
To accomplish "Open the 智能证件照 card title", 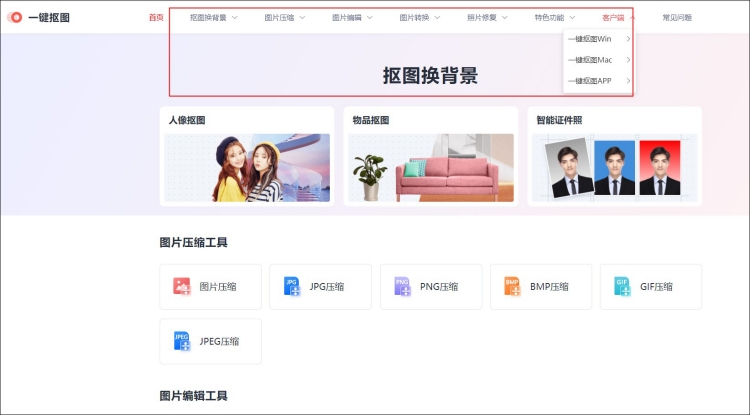I will click(x=559, y=120).
